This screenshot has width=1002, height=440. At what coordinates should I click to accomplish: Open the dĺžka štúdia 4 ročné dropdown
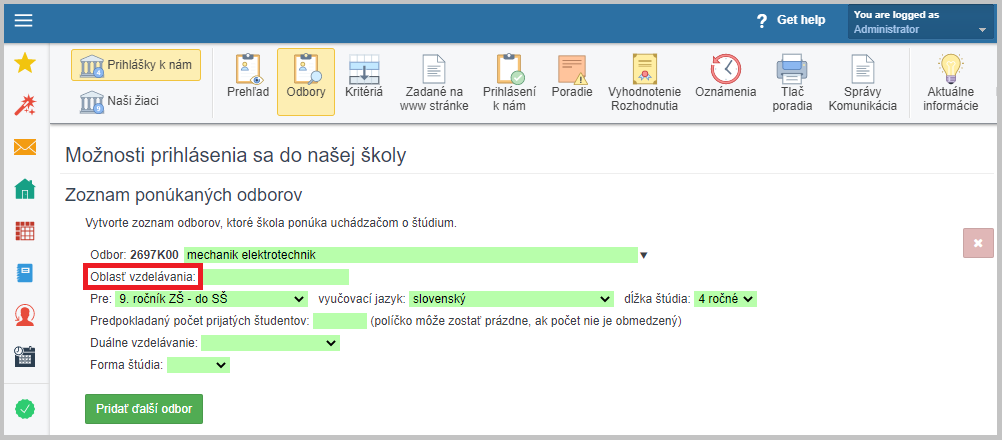[725, 299]
